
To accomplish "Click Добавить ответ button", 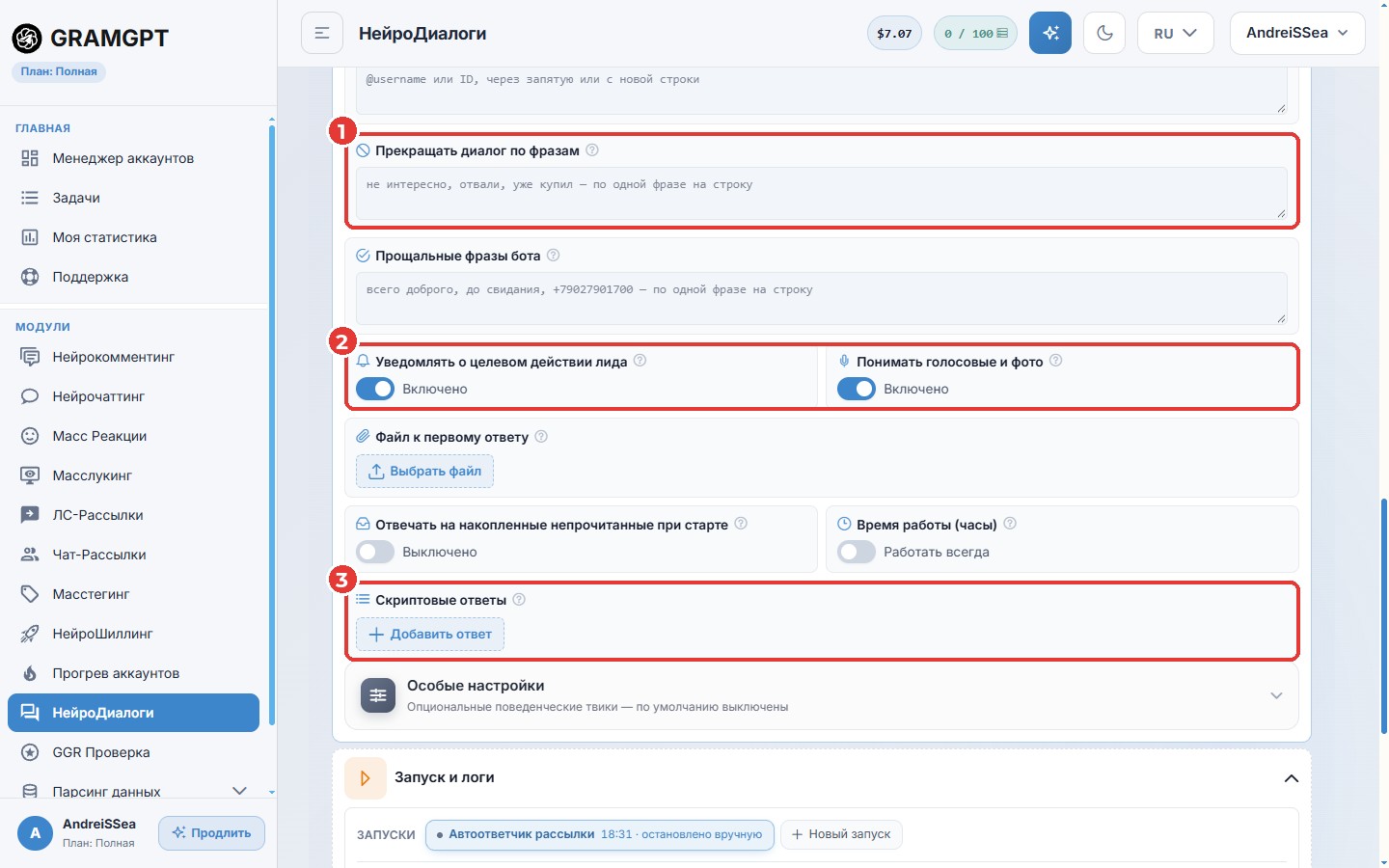I will 430,634.
